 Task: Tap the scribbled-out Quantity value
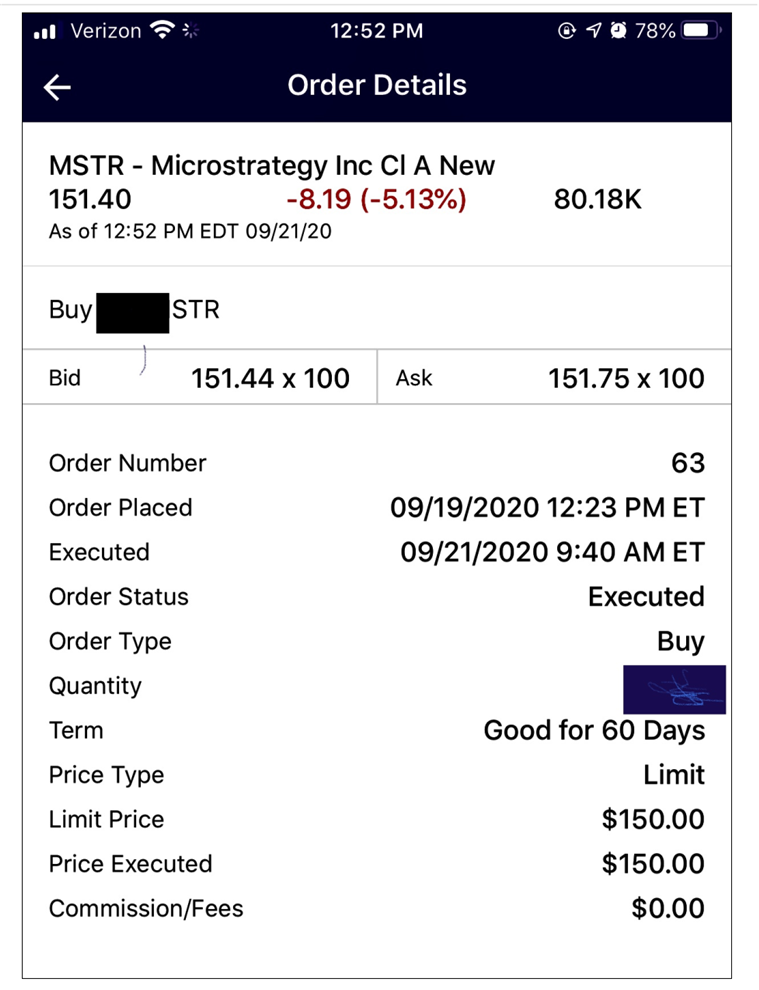pyautogui.click(x=673, y=688)
